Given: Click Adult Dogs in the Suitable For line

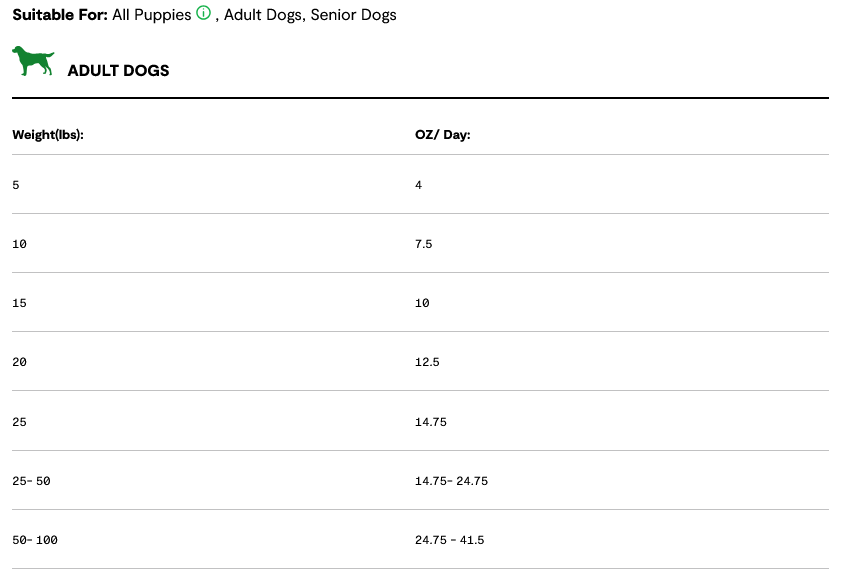Looking at the screenshot, I should click(262, 15).
